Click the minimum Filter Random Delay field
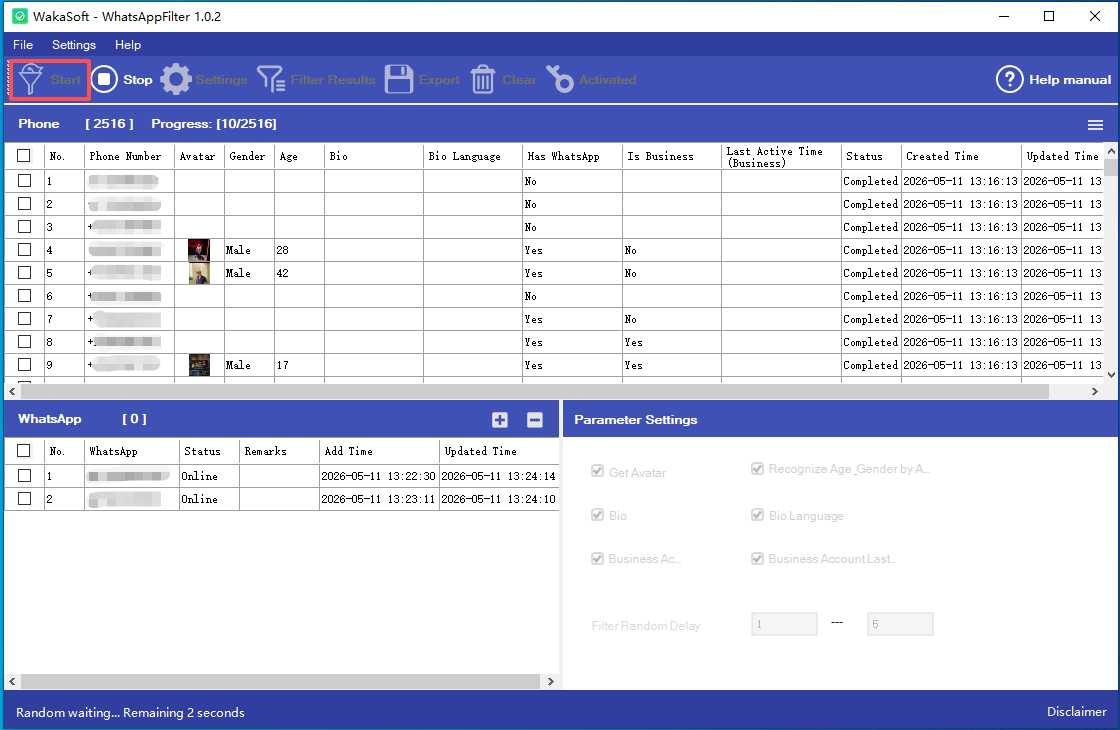The image size is (1120, 730). pyautogui.click(x=784, y=624)
